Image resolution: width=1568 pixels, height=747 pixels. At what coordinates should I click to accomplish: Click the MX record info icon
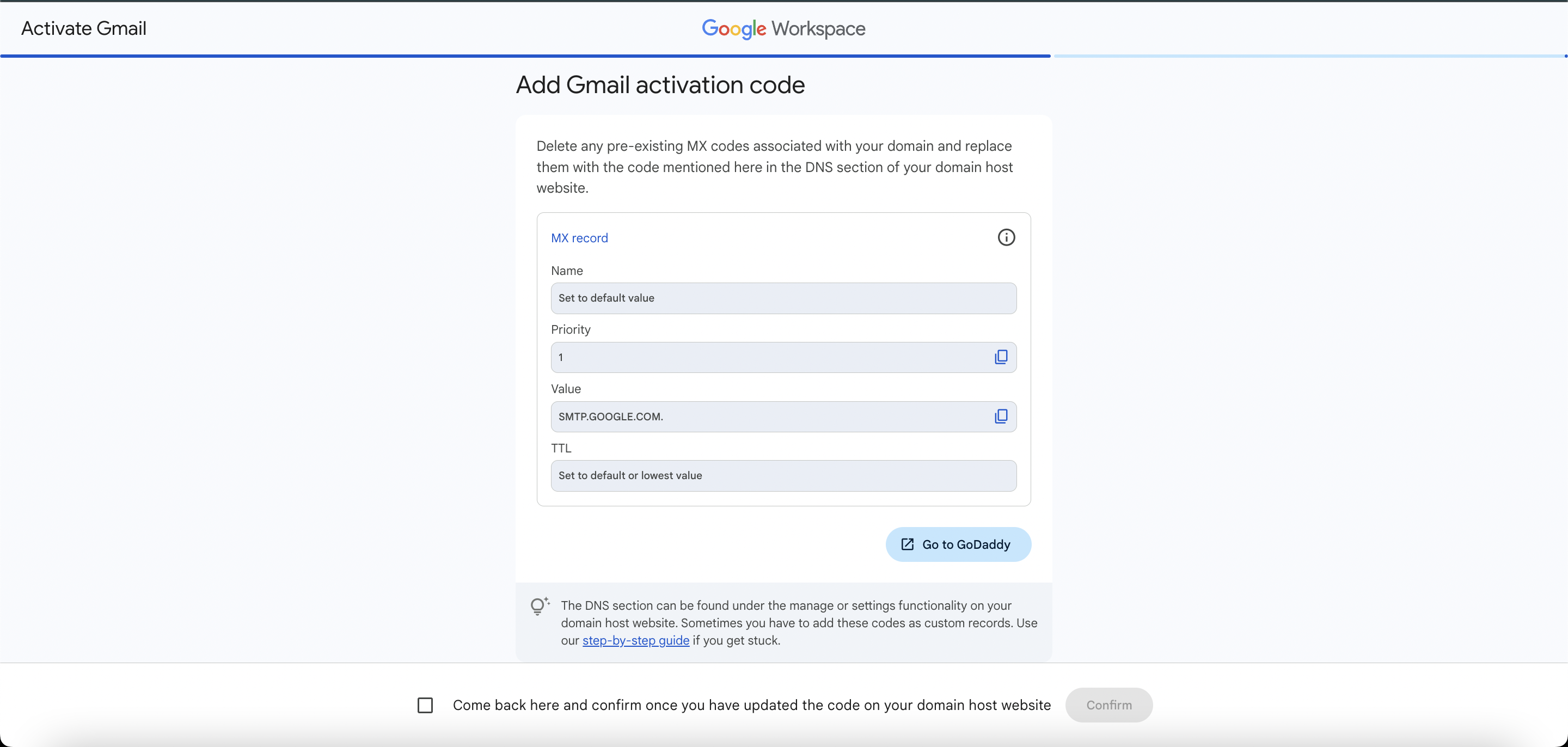click(x=1006, y=237)
